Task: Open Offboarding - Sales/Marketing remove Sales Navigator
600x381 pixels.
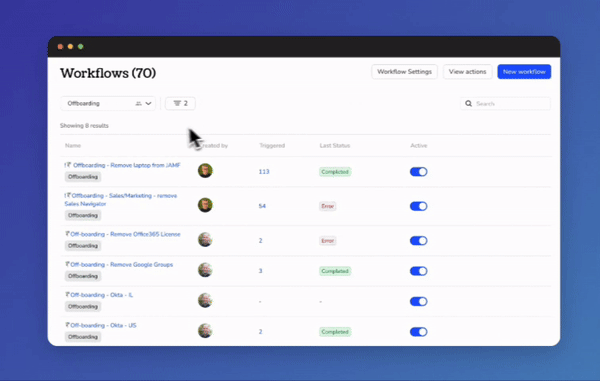Action: (121, 200)
